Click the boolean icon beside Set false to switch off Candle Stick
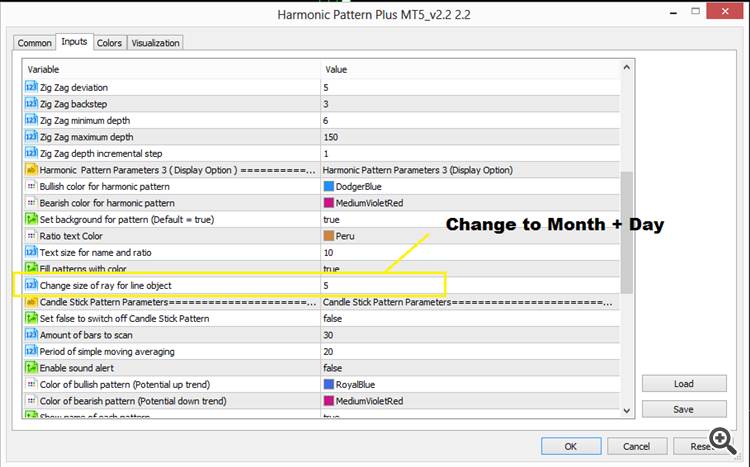Screen dimensions: 750x467 [31, 318]
